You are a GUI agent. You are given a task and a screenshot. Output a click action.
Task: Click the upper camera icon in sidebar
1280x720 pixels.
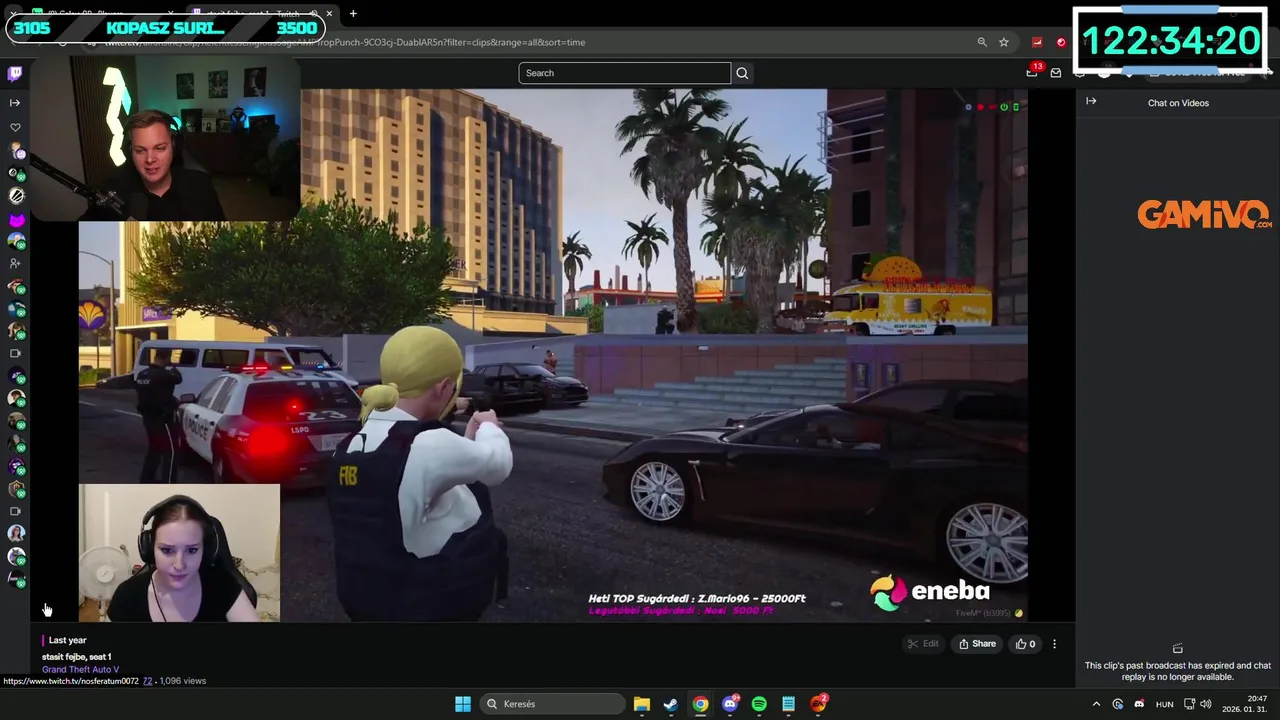click(15, 354)
